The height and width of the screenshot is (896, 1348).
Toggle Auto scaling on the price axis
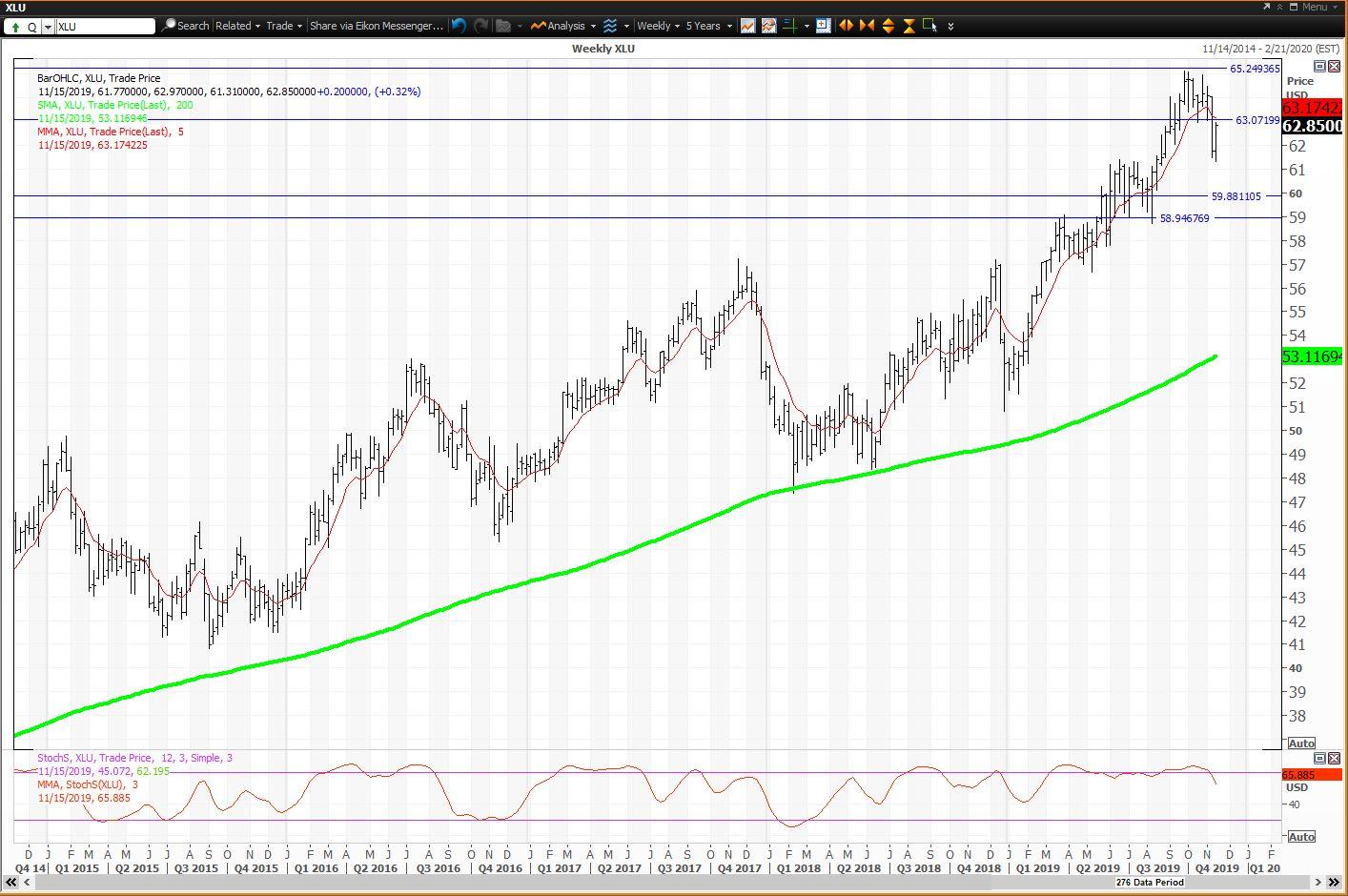(x=1300, y=743)
